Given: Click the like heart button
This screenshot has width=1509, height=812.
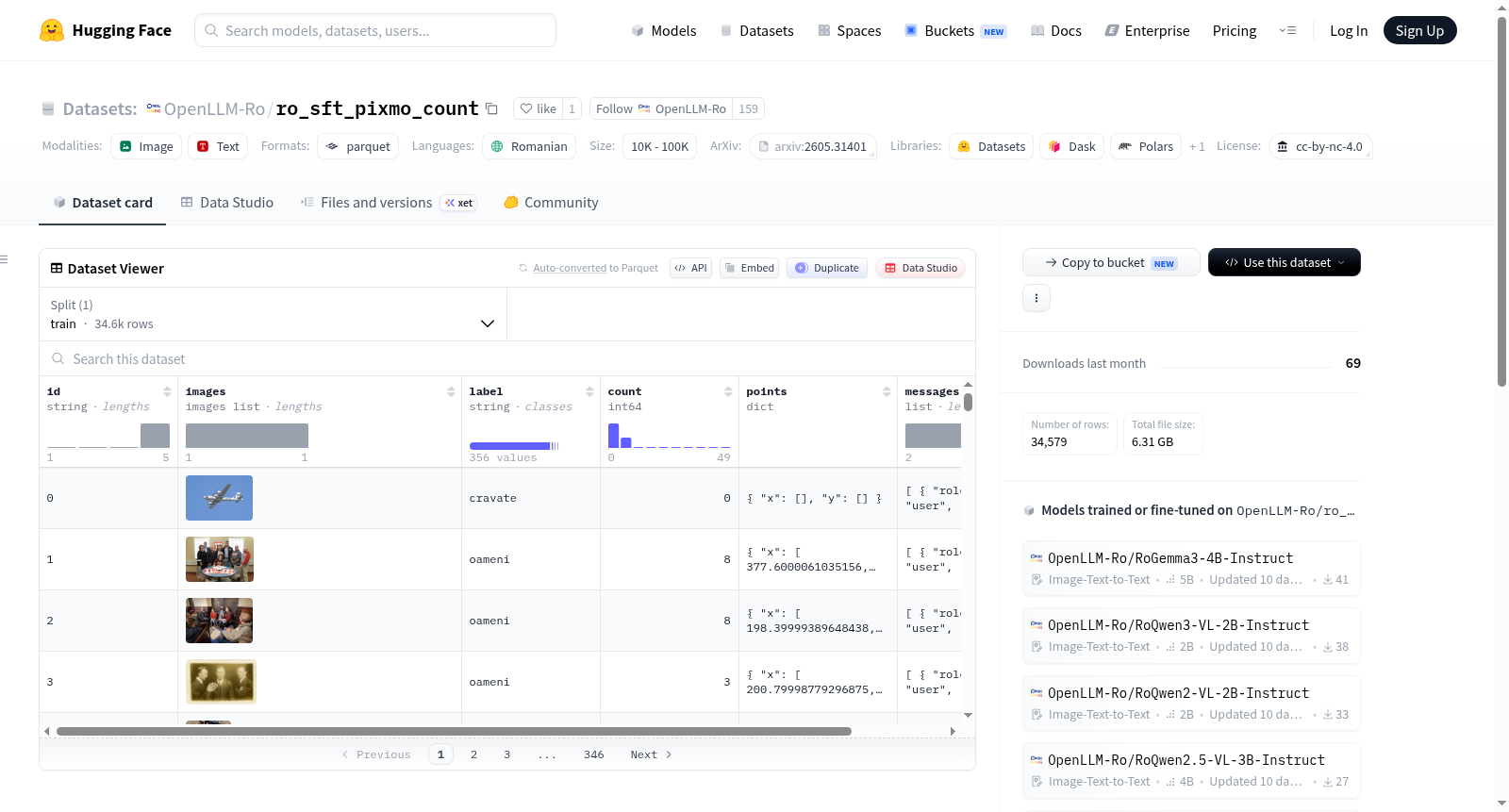Looking at the screenshot, I should [538, 108].
